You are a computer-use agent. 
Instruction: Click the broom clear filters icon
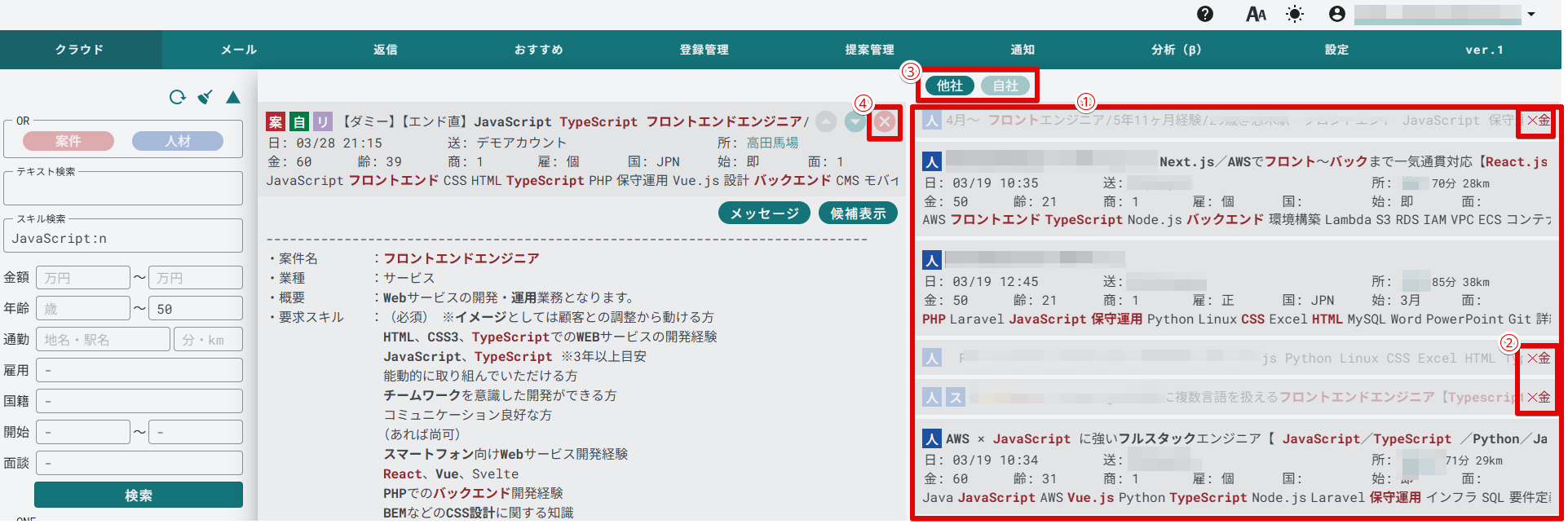[205, 98]
